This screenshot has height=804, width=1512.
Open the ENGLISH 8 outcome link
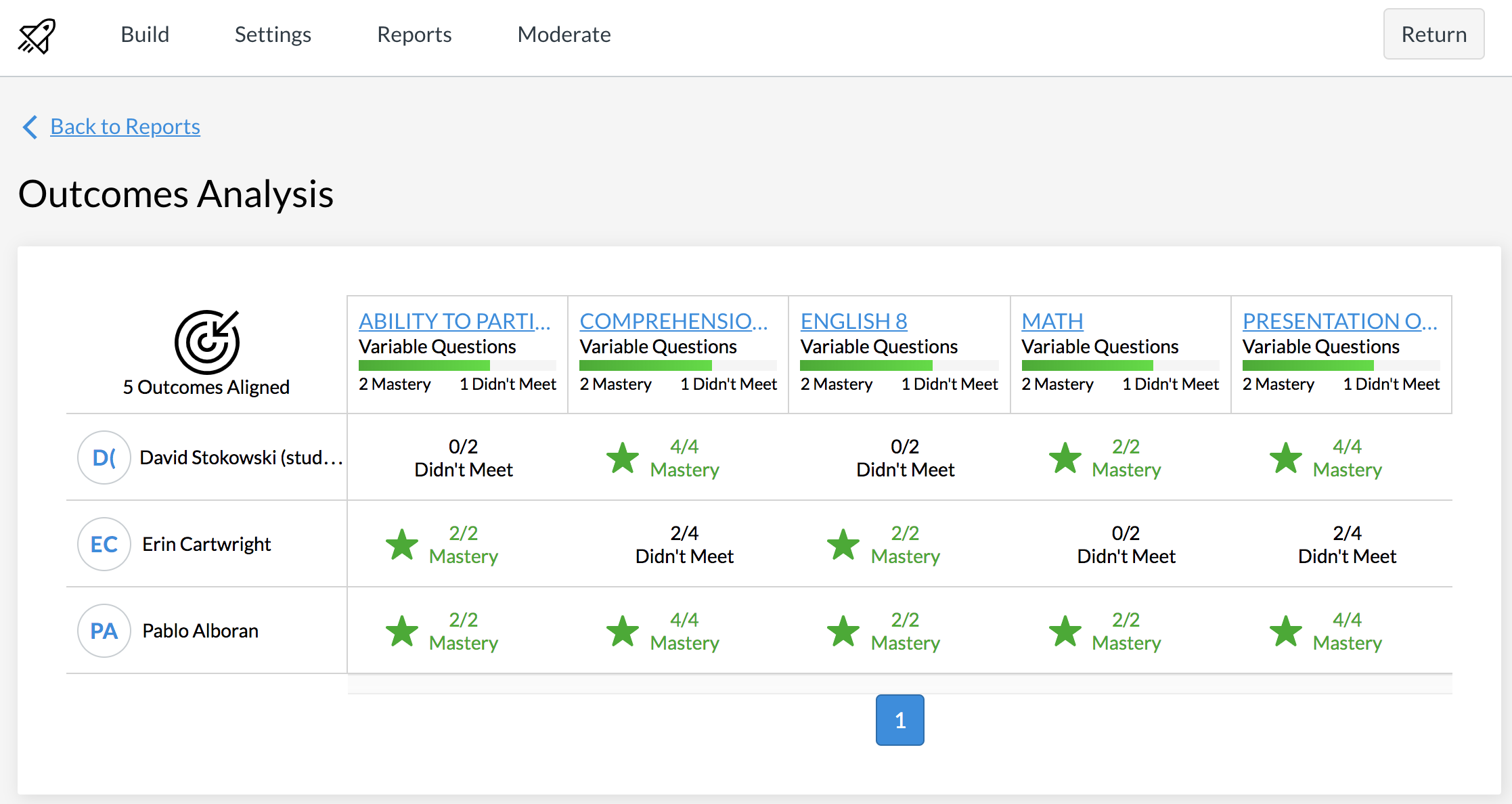pyautogui.click(x=853, y=321)
